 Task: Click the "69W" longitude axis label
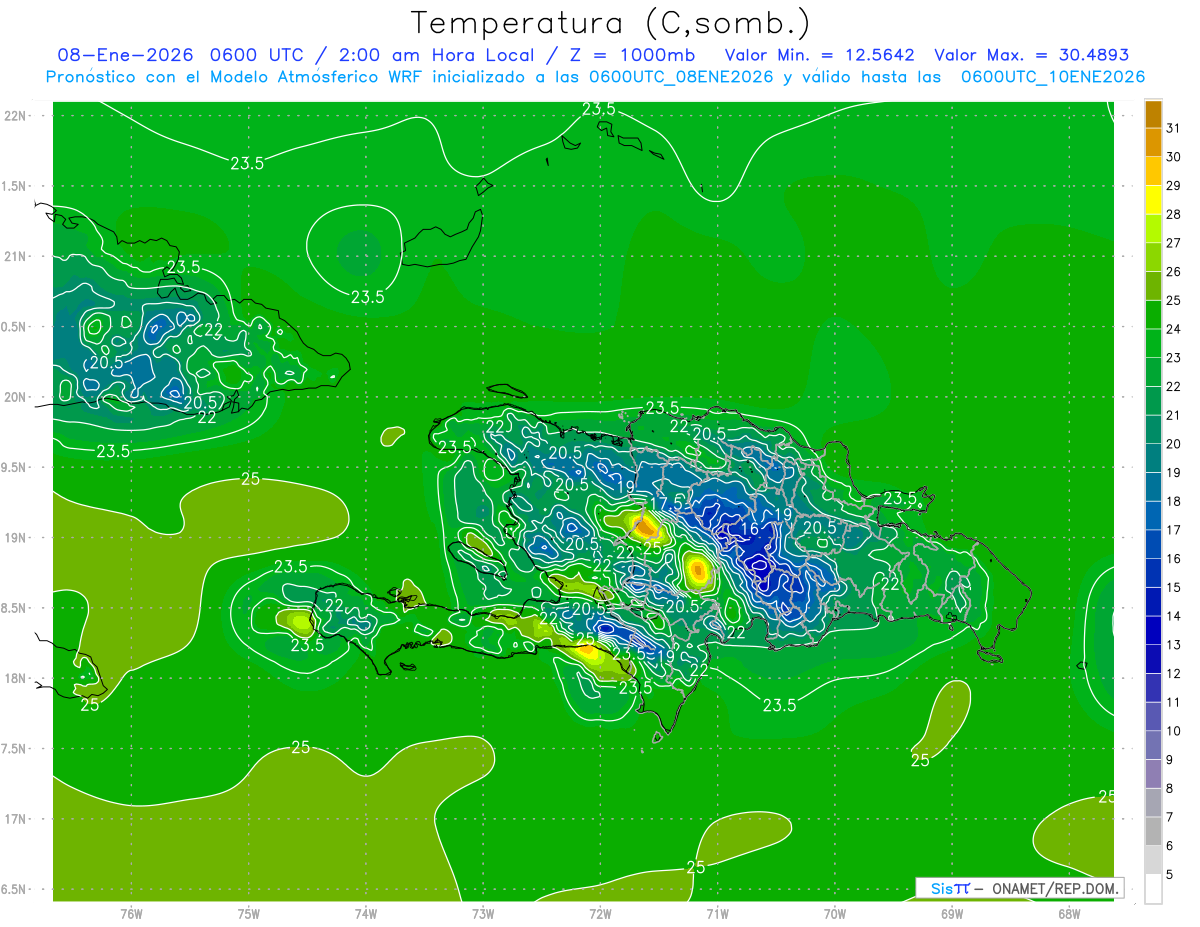pyautogui.click(x=952, y=914)
